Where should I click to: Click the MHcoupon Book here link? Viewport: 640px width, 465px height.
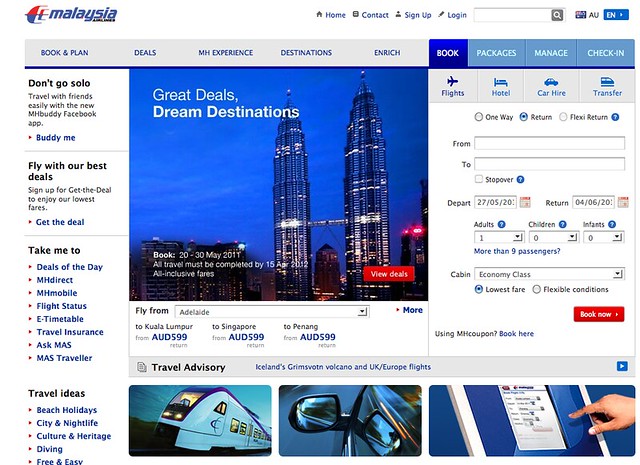click(516, 334)
